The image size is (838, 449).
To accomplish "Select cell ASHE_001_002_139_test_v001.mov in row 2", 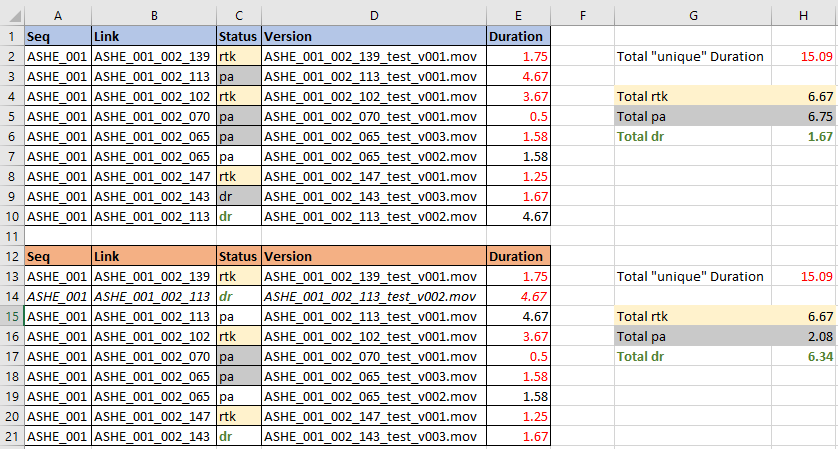I will [x=374, y=56].
